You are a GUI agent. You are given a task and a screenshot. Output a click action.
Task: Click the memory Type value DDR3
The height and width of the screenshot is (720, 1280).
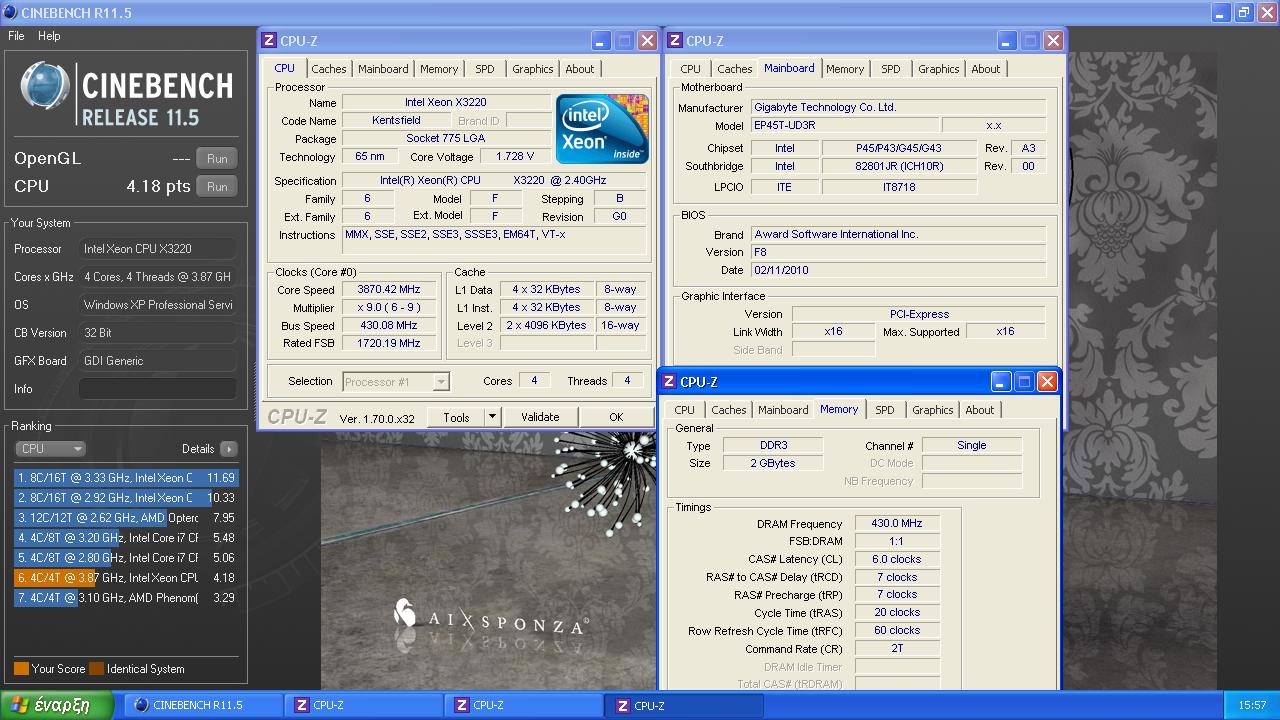click(x=771, y=446)
